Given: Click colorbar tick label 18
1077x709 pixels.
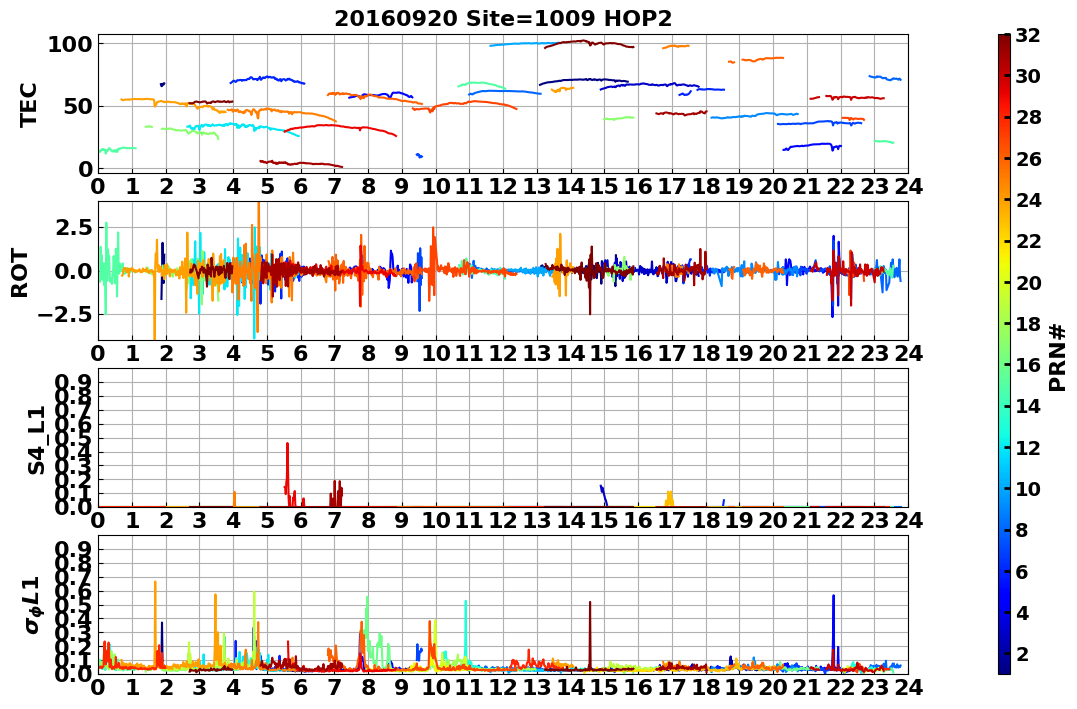Looking at the screenshot, I should tap(1028, 323).
